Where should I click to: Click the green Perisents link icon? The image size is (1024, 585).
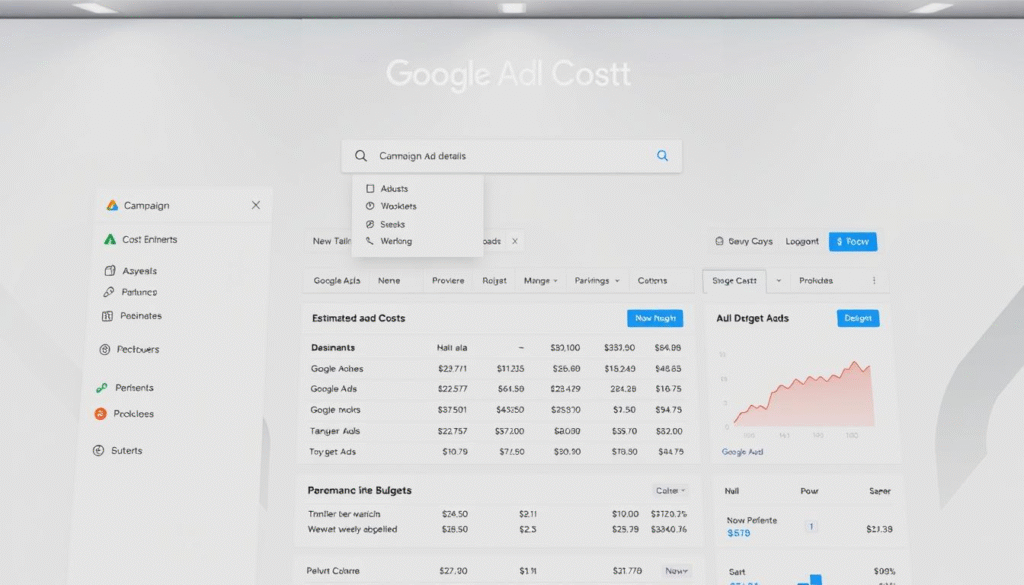tap(101, 388)
